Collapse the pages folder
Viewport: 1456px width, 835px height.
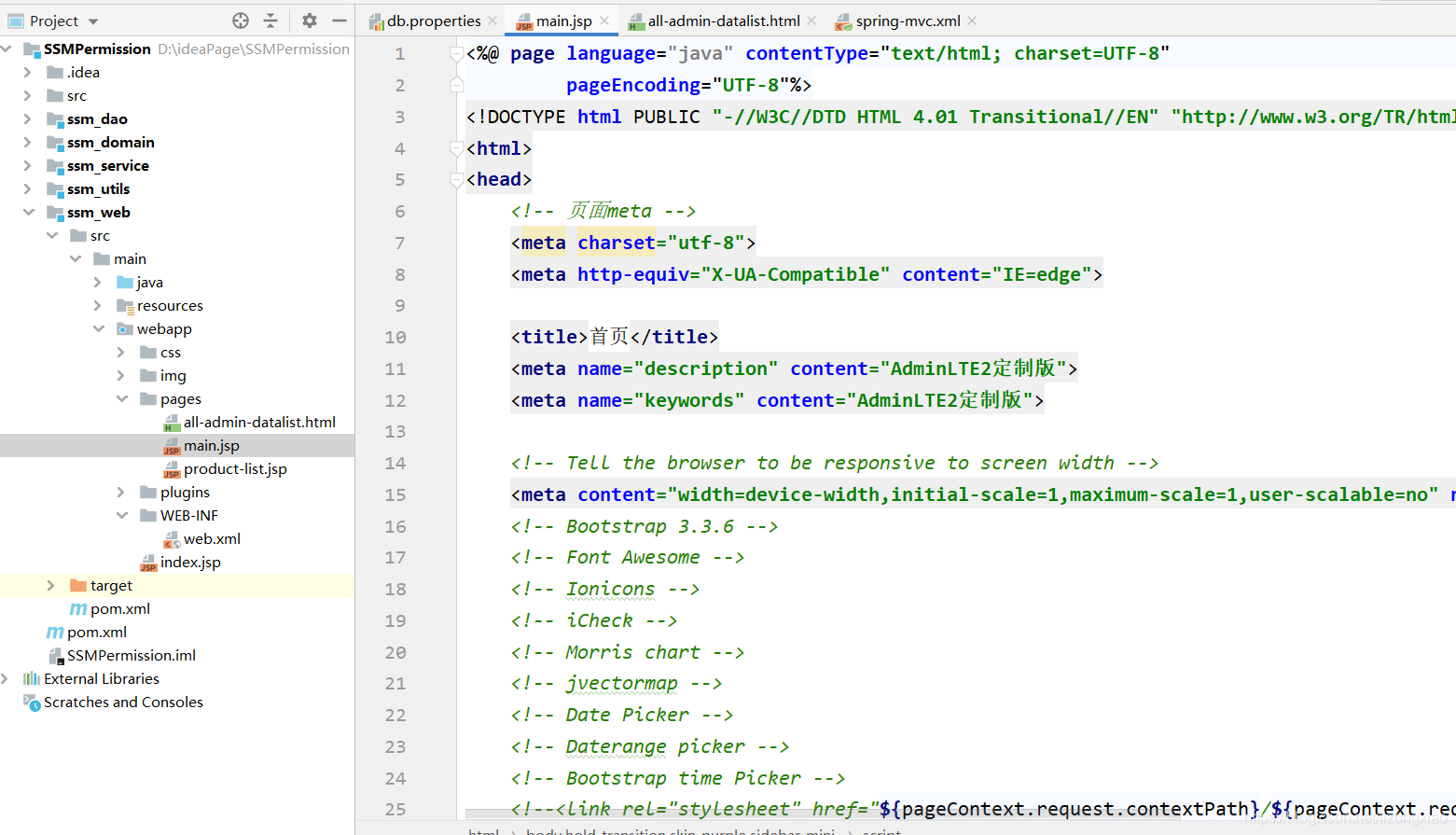(121, 398)
